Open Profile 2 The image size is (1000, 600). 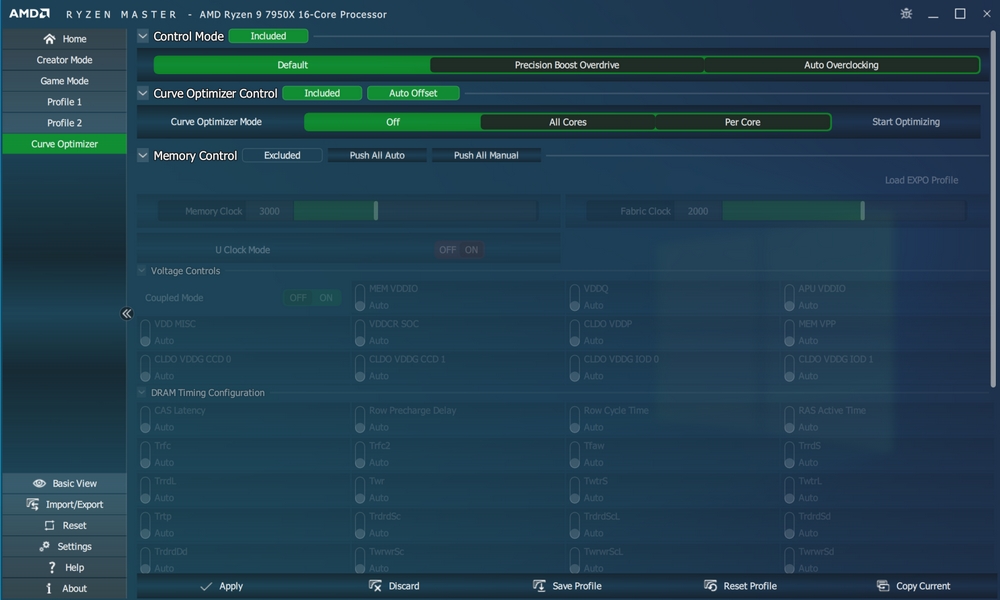64,123
